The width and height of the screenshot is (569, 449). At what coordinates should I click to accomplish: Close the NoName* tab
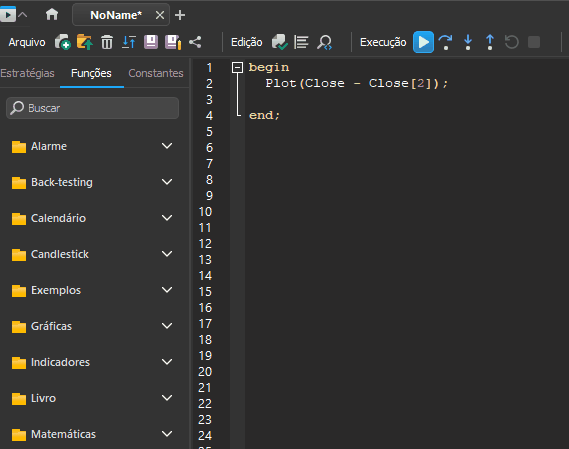point(160,15)
